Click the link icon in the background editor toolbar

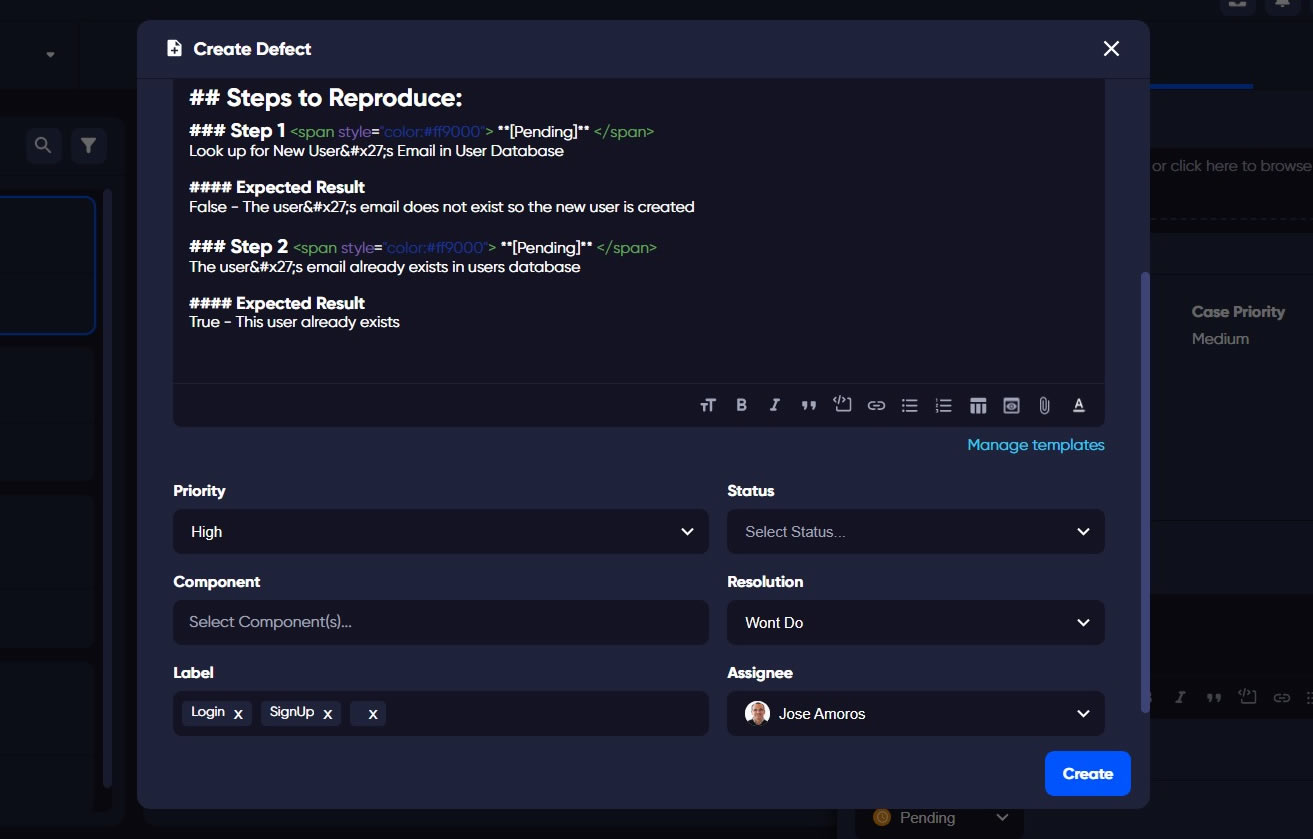[x=1281, y=698]
